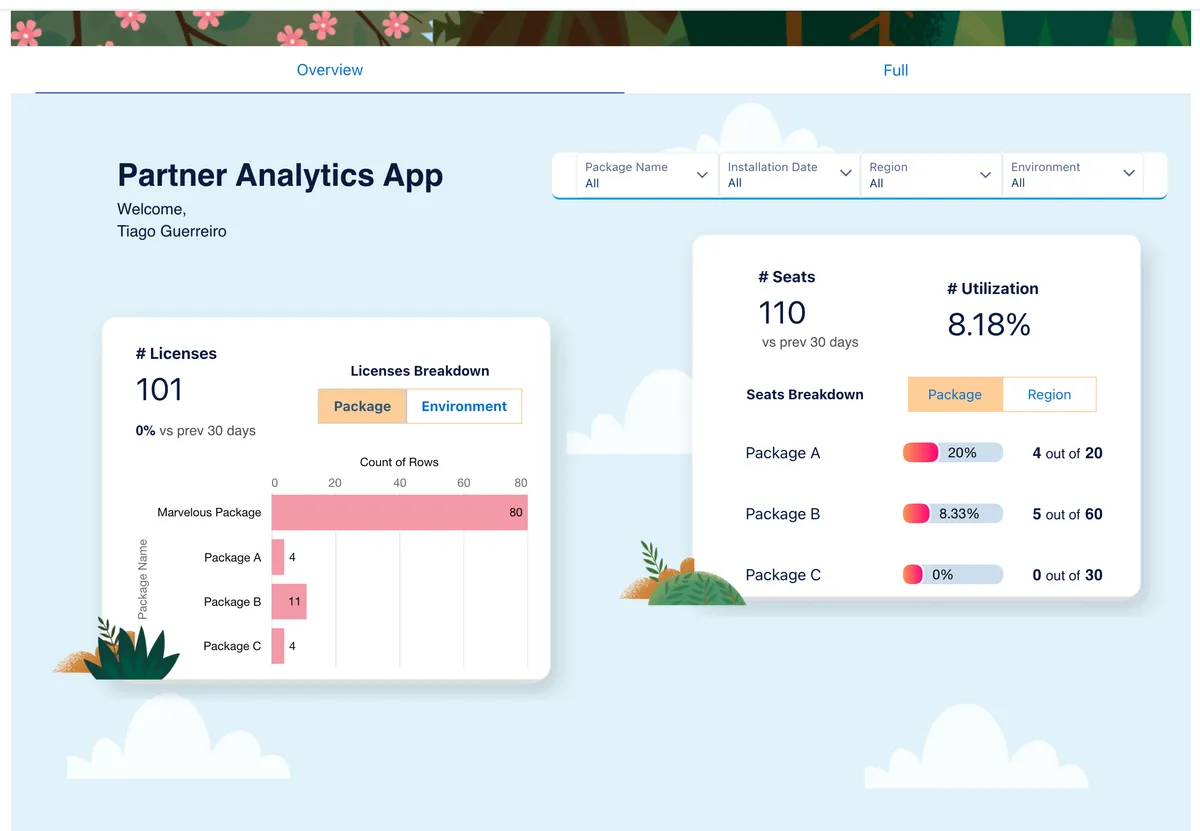The image size is (1200, 831).
Task: Click the 'Partner Analytics App' heading
Action: coord(280,176)
